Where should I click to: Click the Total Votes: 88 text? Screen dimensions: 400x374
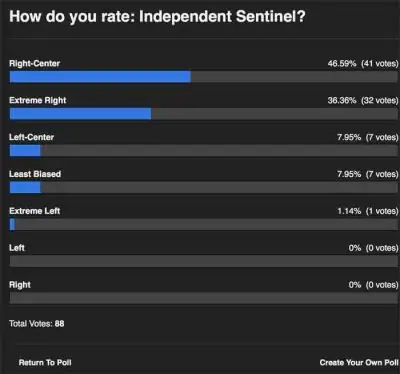[x=37, y=324]
